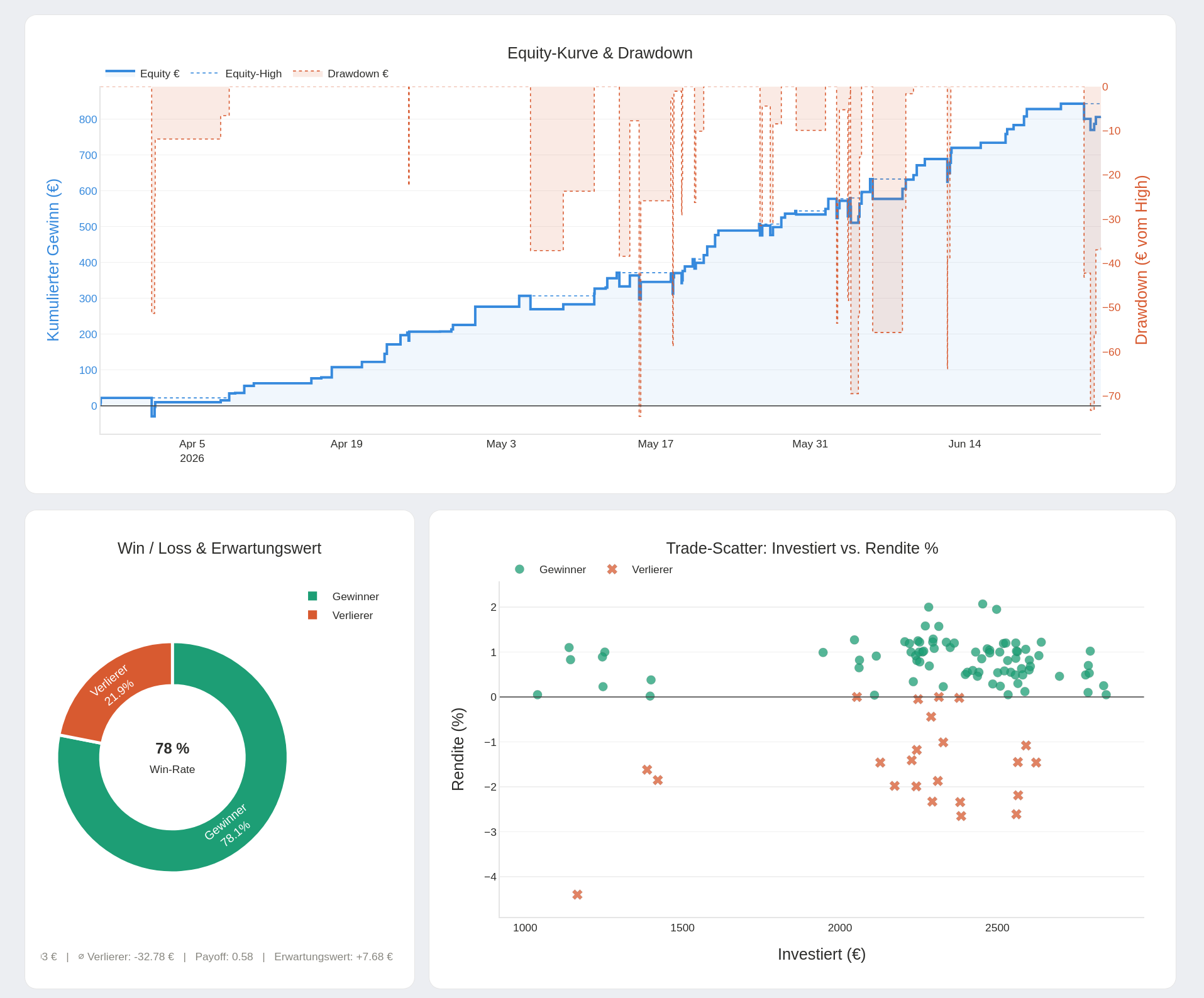Click the 'Jun 14' date tick label
This screenshot has height=998, width=1204.
point(964,444)
